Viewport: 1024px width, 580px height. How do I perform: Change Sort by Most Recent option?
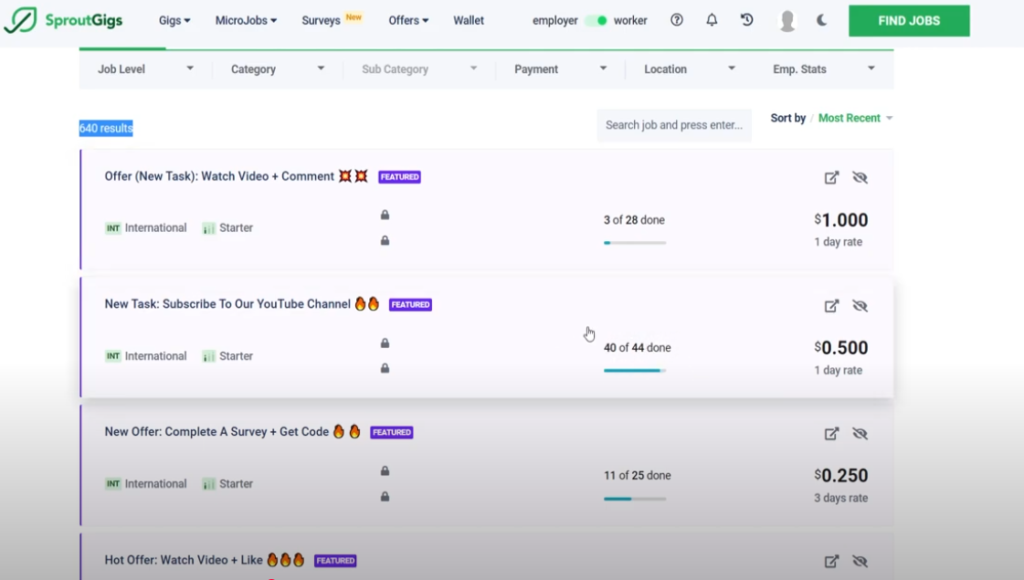(x=855, y=118)
